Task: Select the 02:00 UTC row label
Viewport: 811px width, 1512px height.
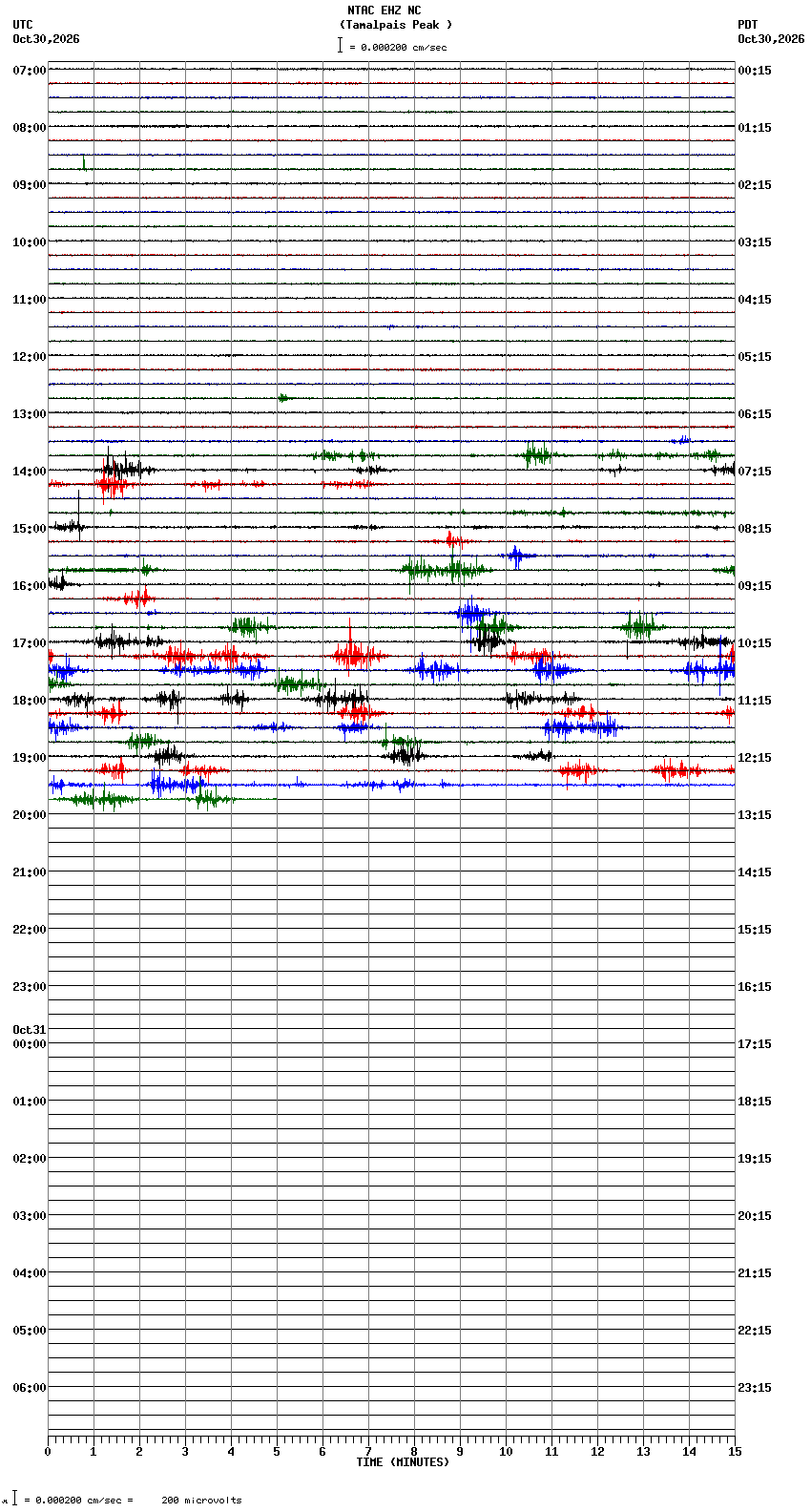Action: tap(30, 1159)
